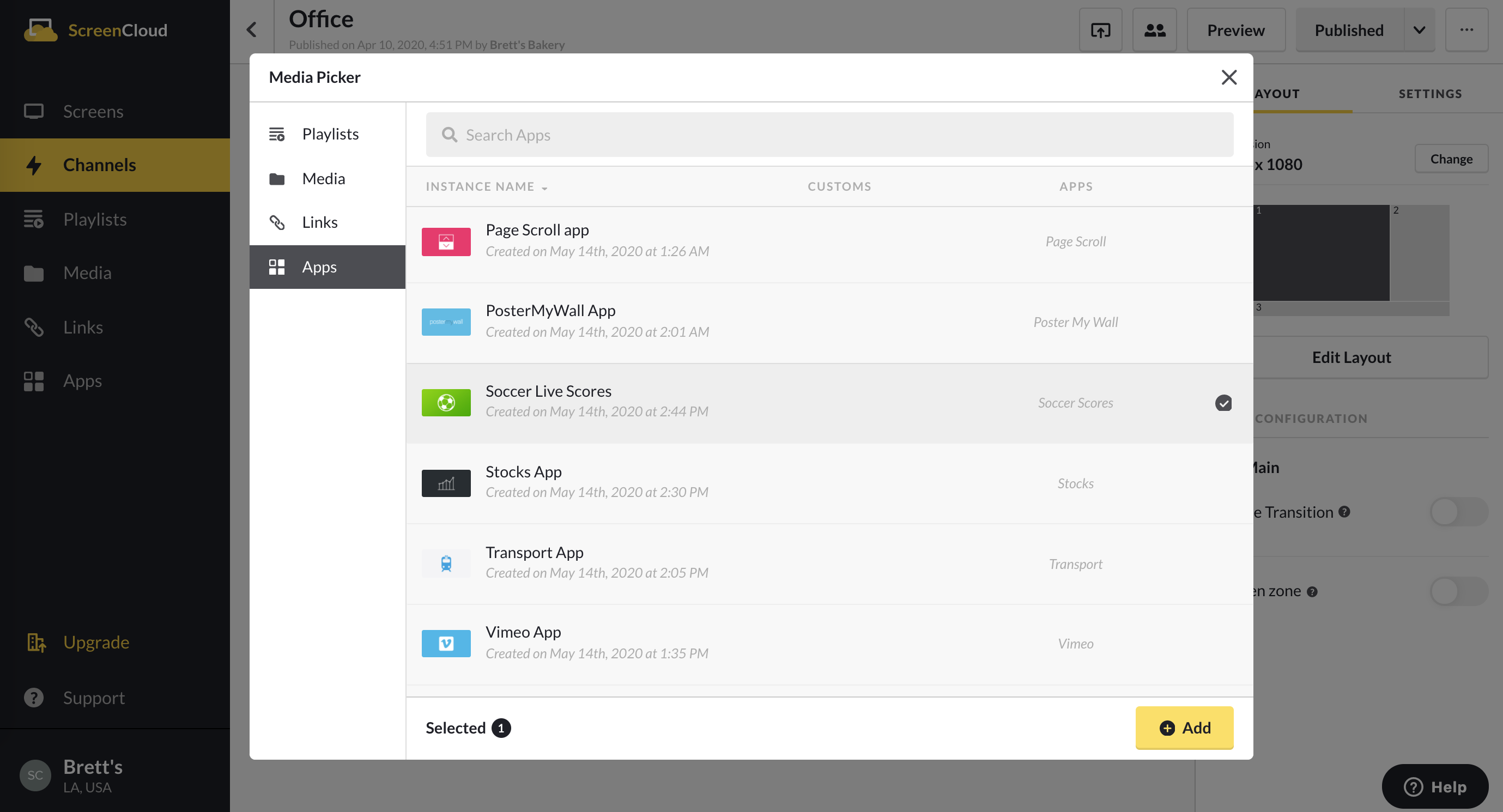Viewport: 1503px width, 812px height.
Task: Open the share users icon
Action: [1154, 31]
